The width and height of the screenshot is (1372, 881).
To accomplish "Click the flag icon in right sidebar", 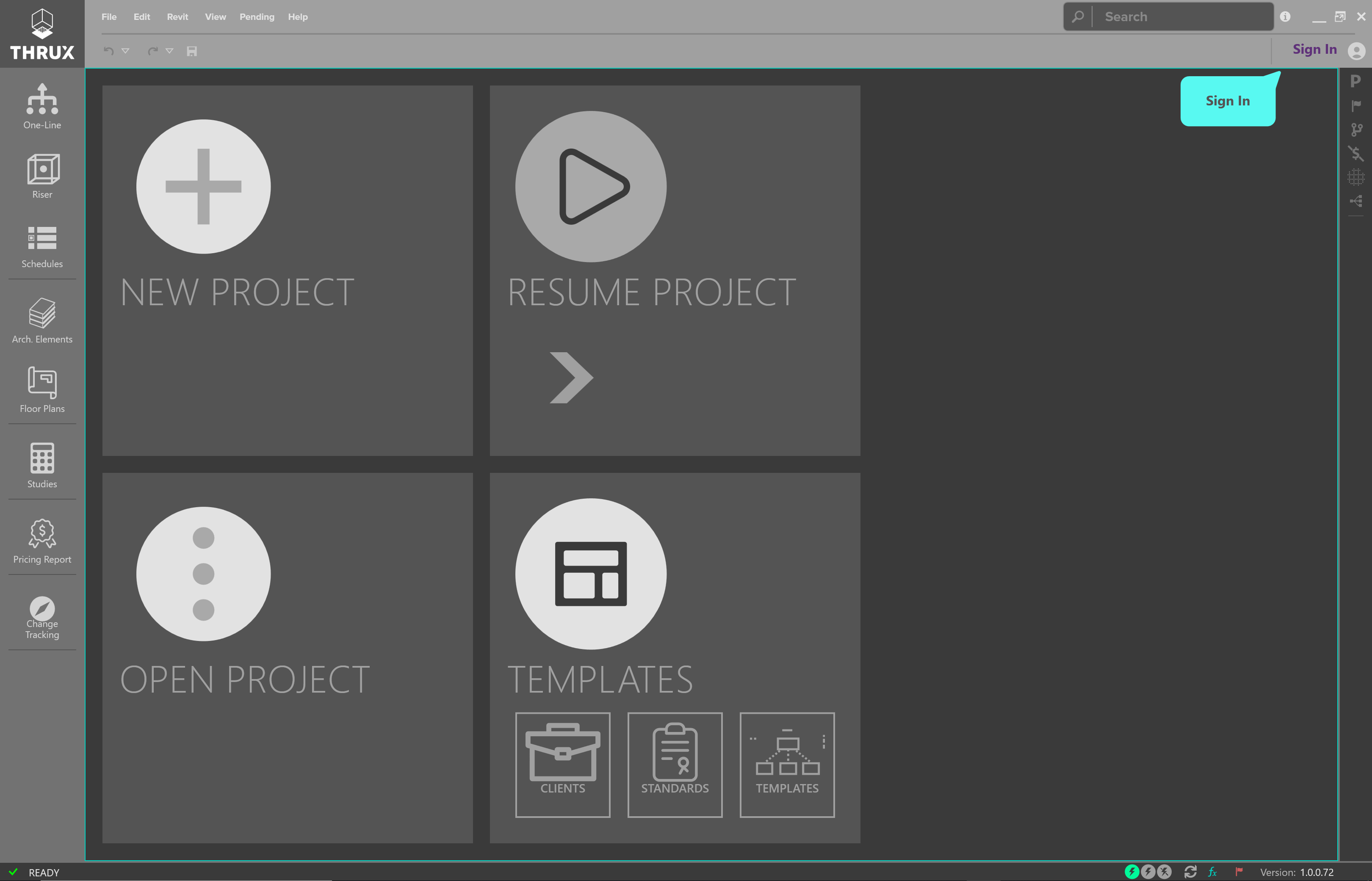I will point(1356,105).
